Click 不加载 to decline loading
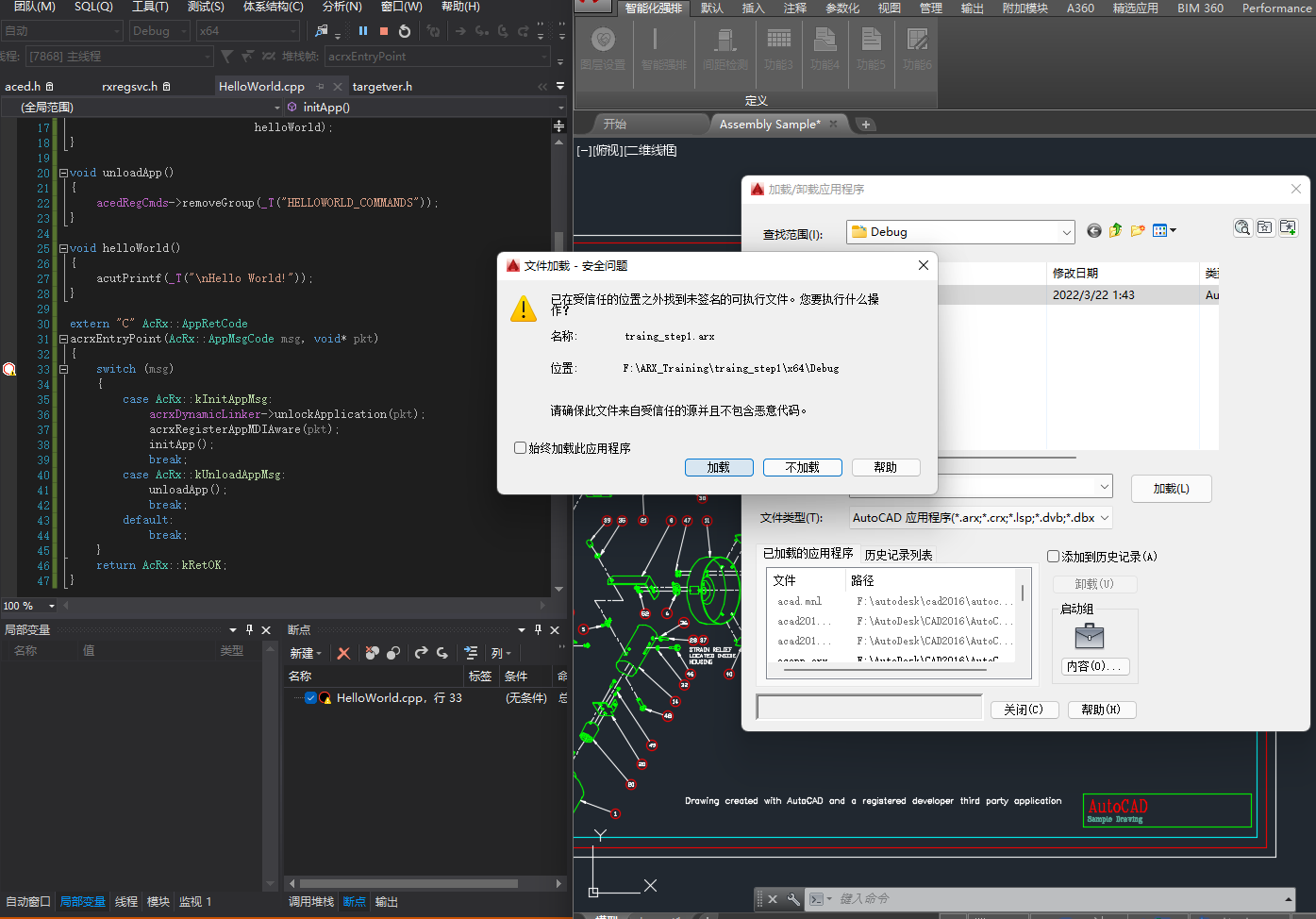The width and height of the screenshot is (1316, 919). (x=802, y=467)
